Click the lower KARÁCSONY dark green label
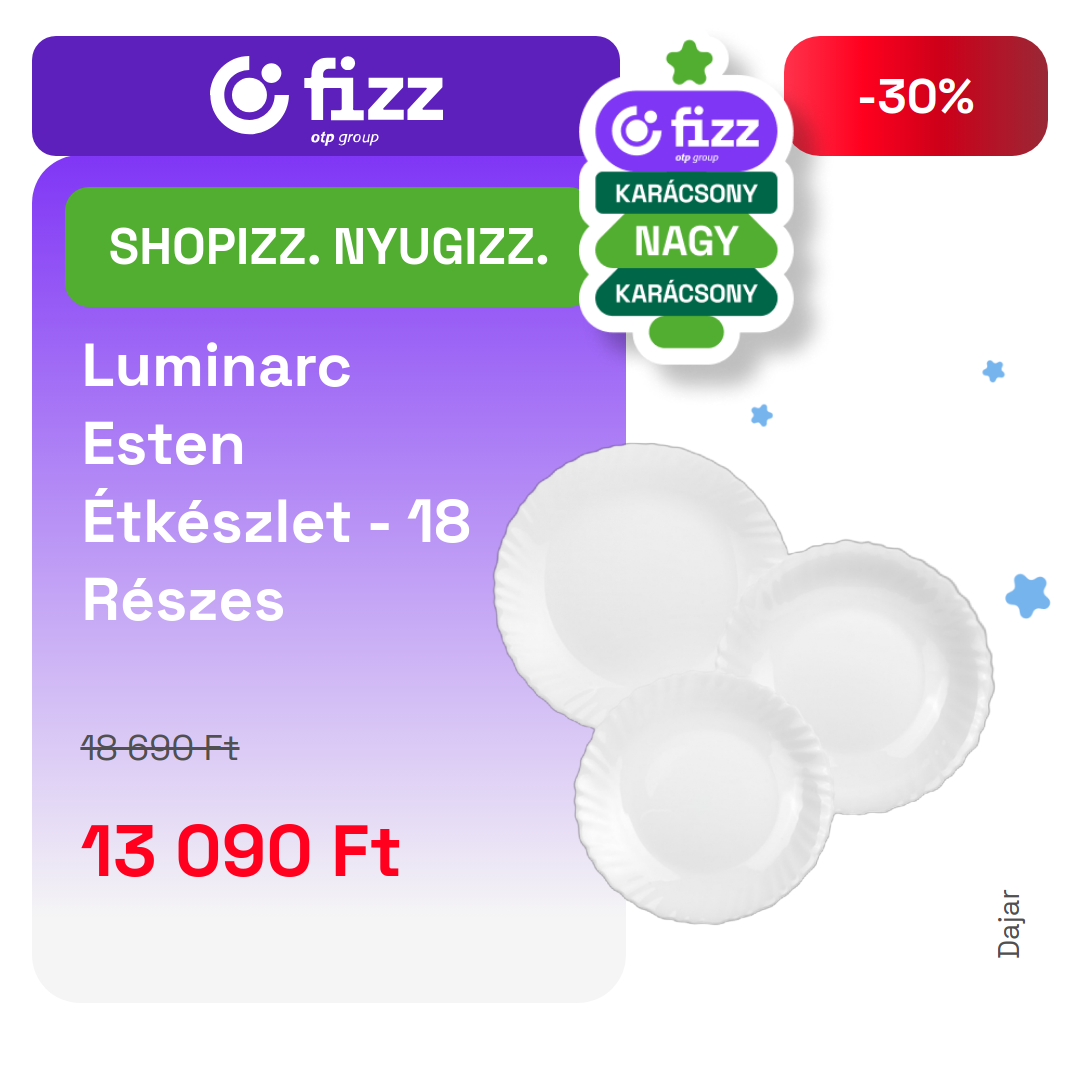This screenshot has height=1080, width=1080. [686, 293]
